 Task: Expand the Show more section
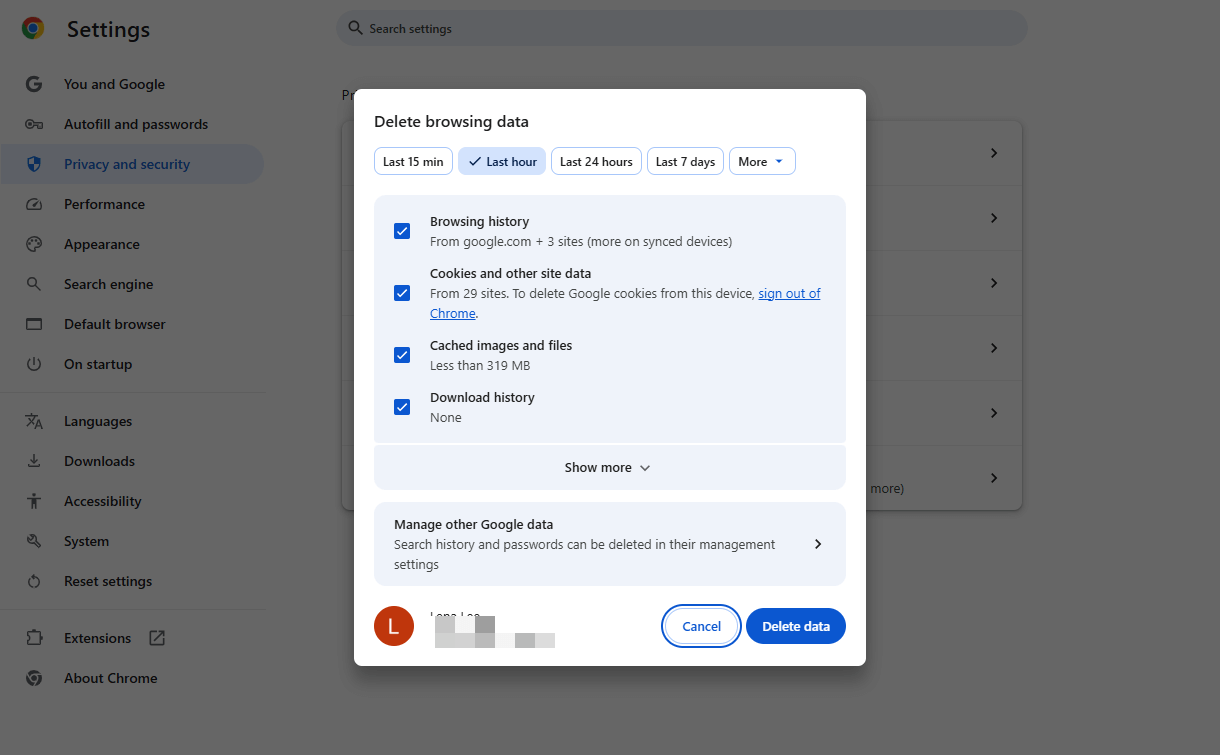click(x=608, y=467)
